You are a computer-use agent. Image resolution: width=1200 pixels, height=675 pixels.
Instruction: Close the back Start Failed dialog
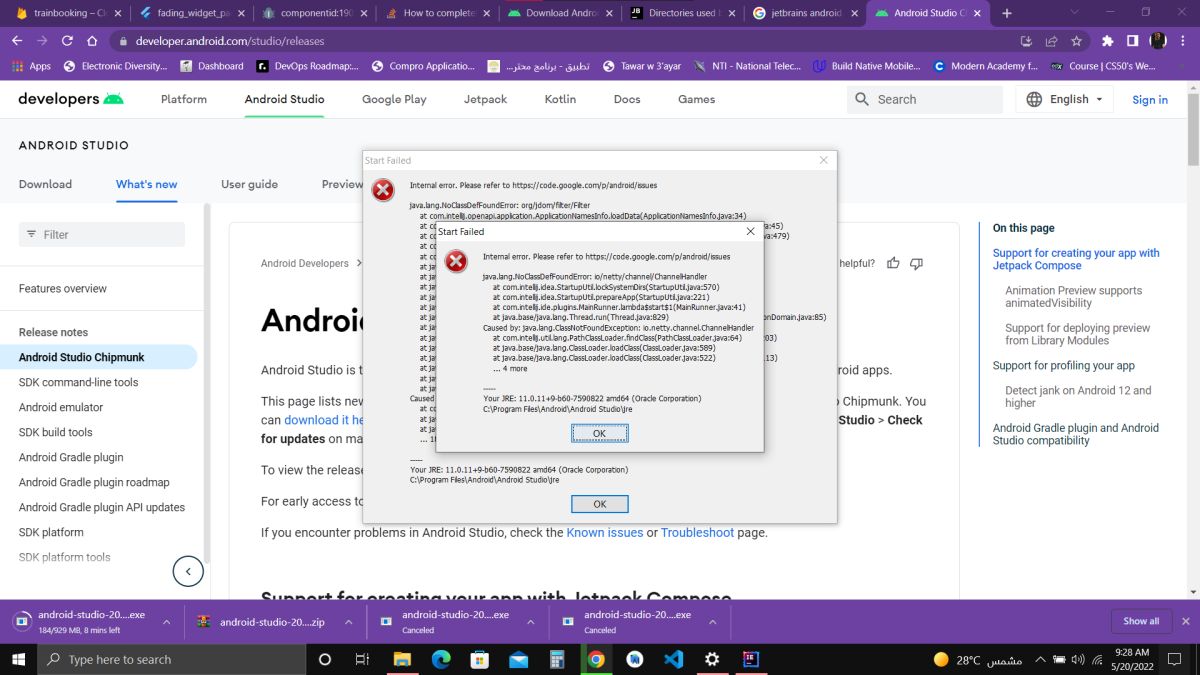tap(823, 160)
